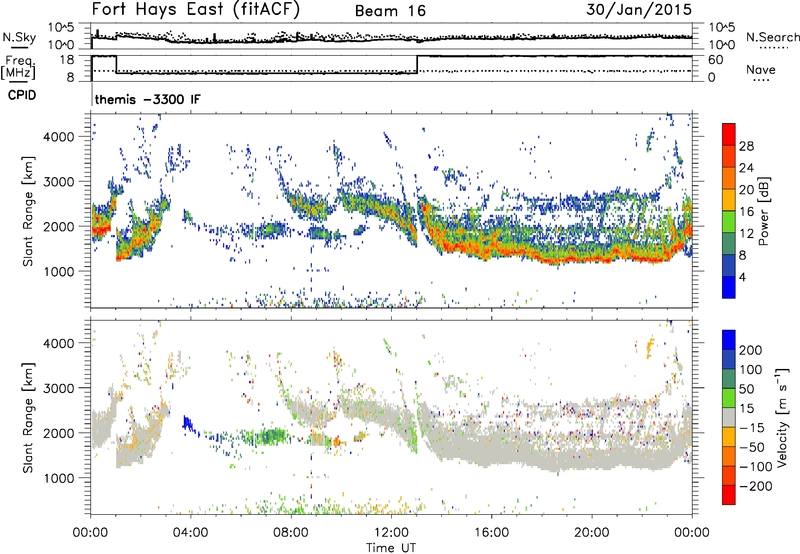The image size is (800, 554).
Task: Click the '4' power colorbar value
Action: pyautogui.click(x=742, y=277)
